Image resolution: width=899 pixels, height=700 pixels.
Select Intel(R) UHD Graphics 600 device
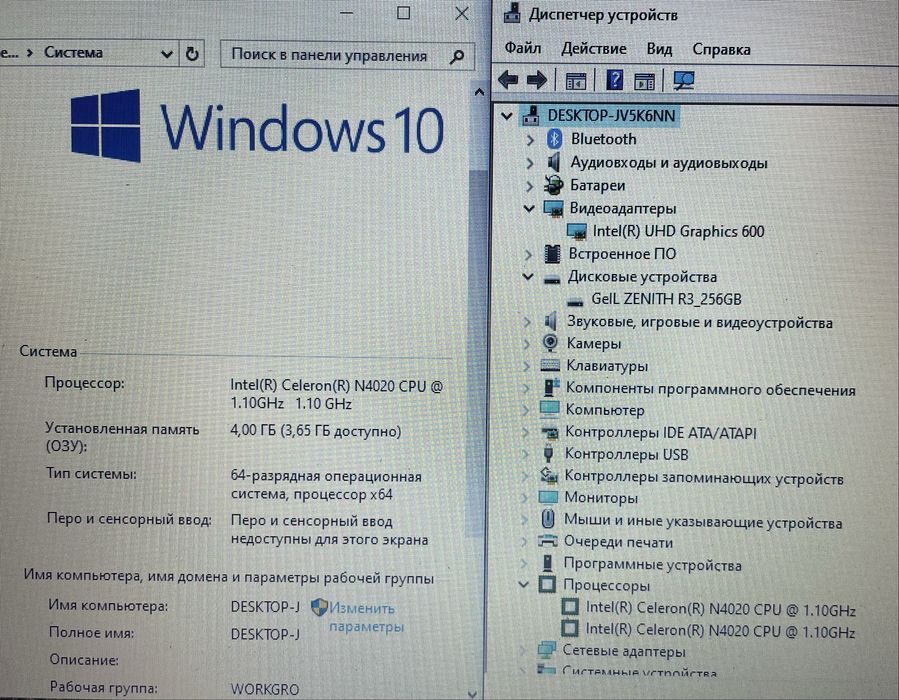pyautogui.click(x=678, y=231)
